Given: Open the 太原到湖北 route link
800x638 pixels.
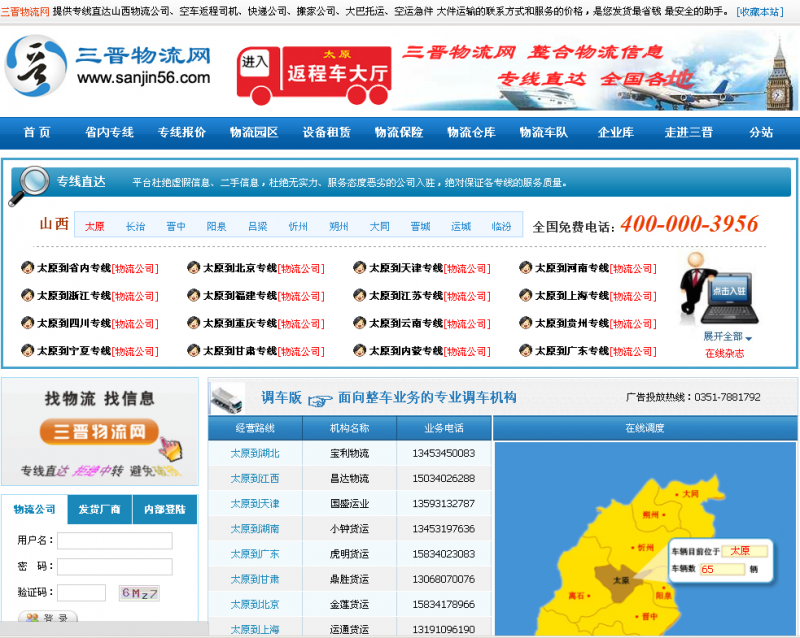Looking at the screenshot, I should click(255, 453).
